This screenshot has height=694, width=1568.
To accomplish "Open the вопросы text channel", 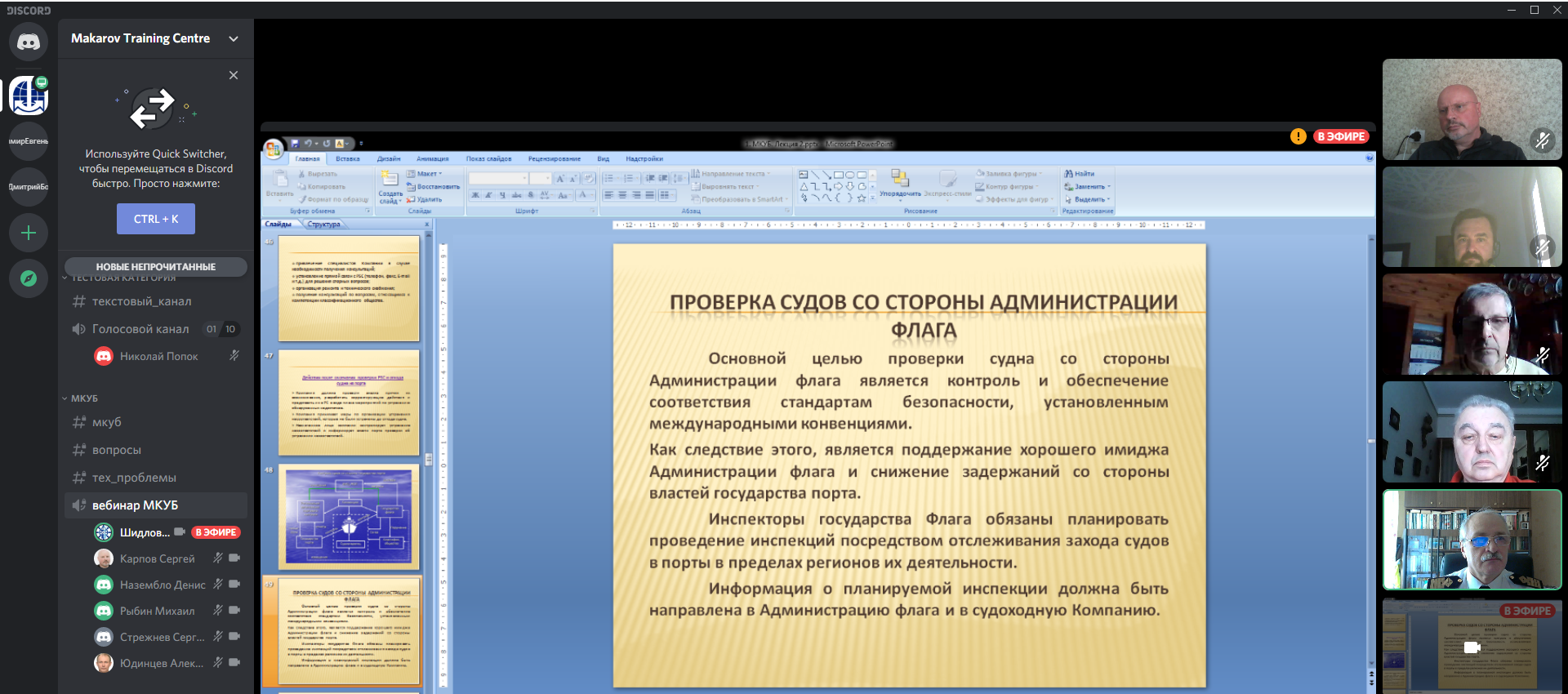I will click(117, 450).
